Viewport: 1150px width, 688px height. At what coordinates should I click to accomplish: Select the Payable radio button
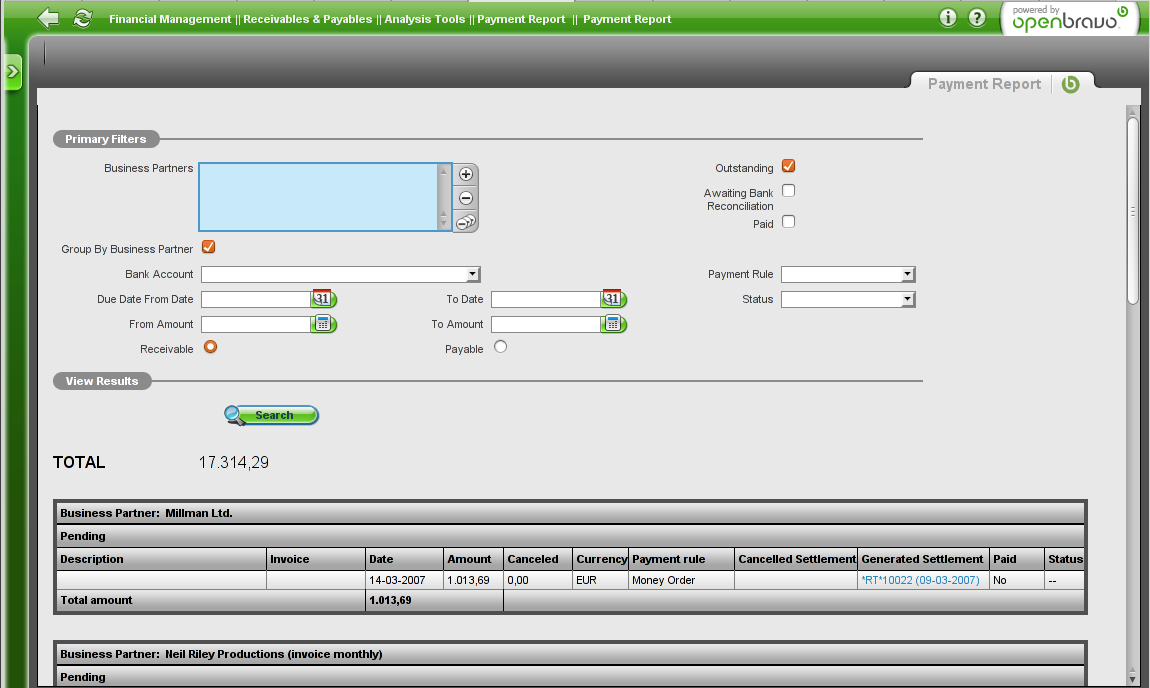tap(500, 347)
